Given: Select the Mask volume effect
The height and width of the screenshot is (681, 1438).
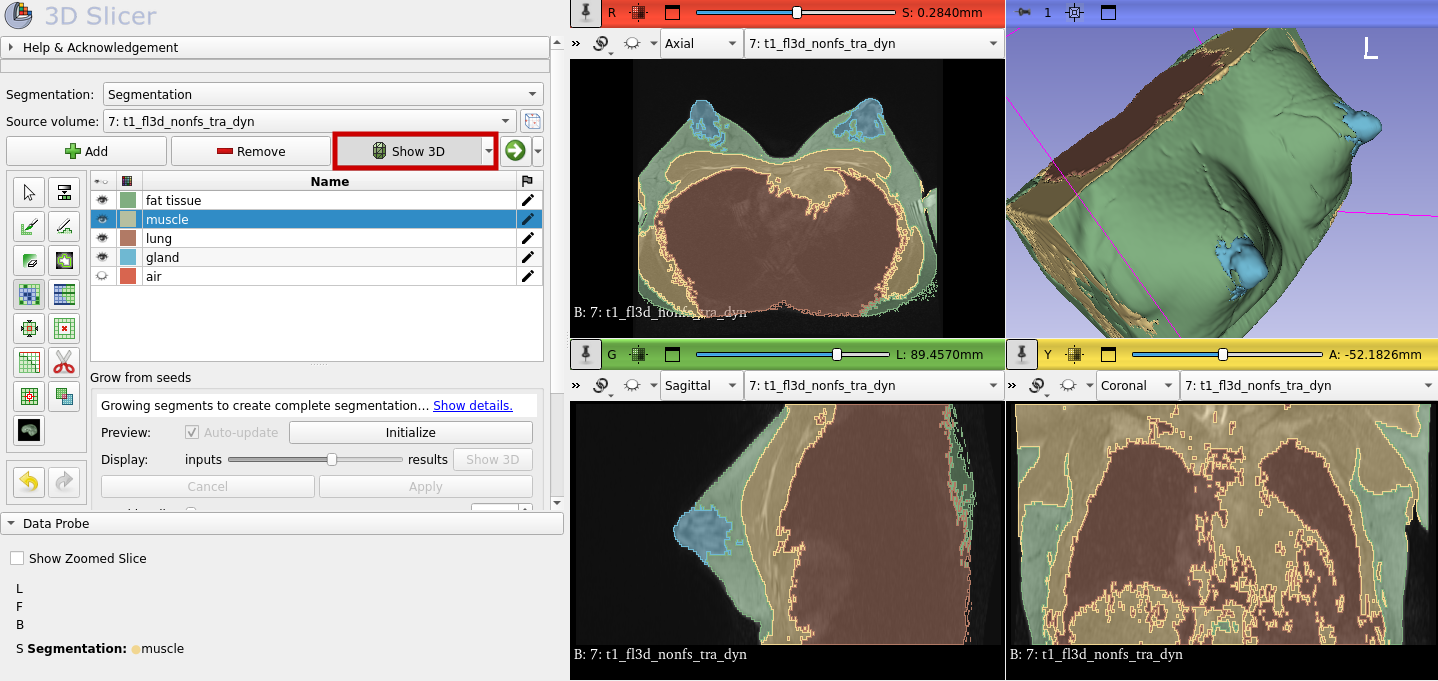Looking at the screenshot, I should (x=29, y=430).
